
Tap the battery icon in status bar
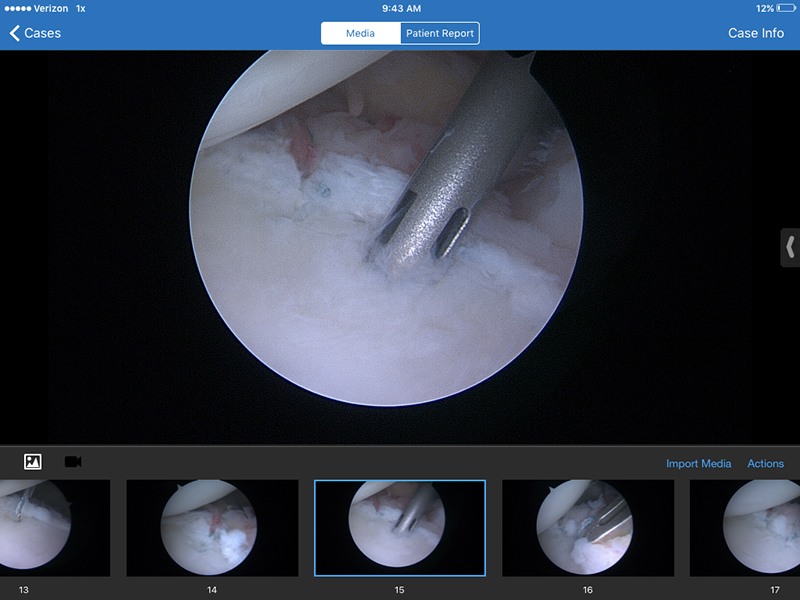pos(786,8)
